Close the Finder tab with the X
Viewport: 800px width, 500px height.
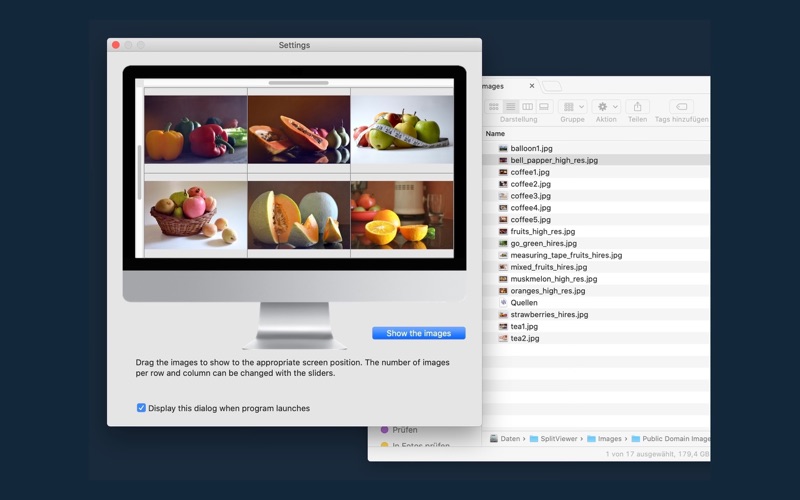(532, 86)
